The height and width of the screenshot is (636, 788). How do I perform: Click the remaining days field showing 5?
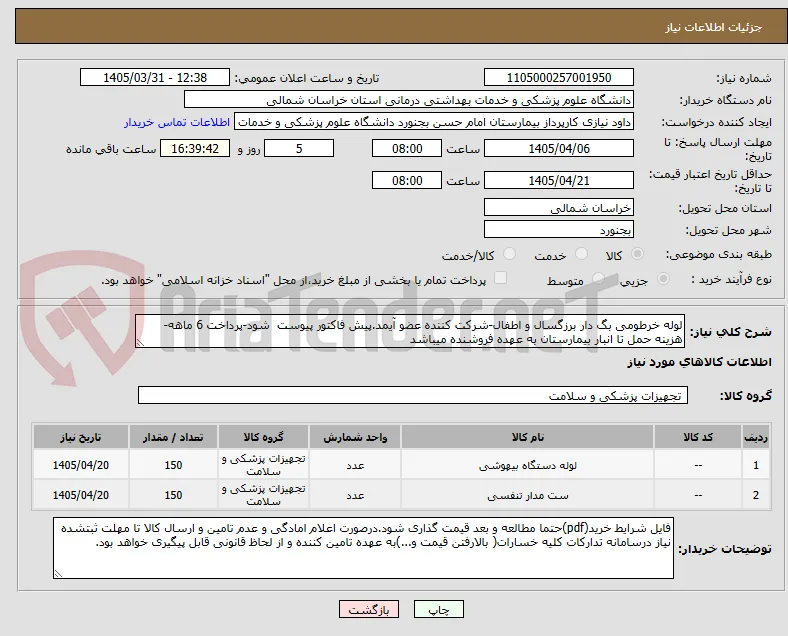pos(299,149)
